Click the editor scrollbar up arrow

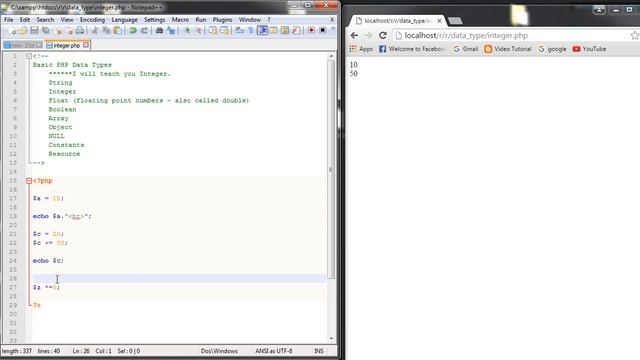coord(331,56)
